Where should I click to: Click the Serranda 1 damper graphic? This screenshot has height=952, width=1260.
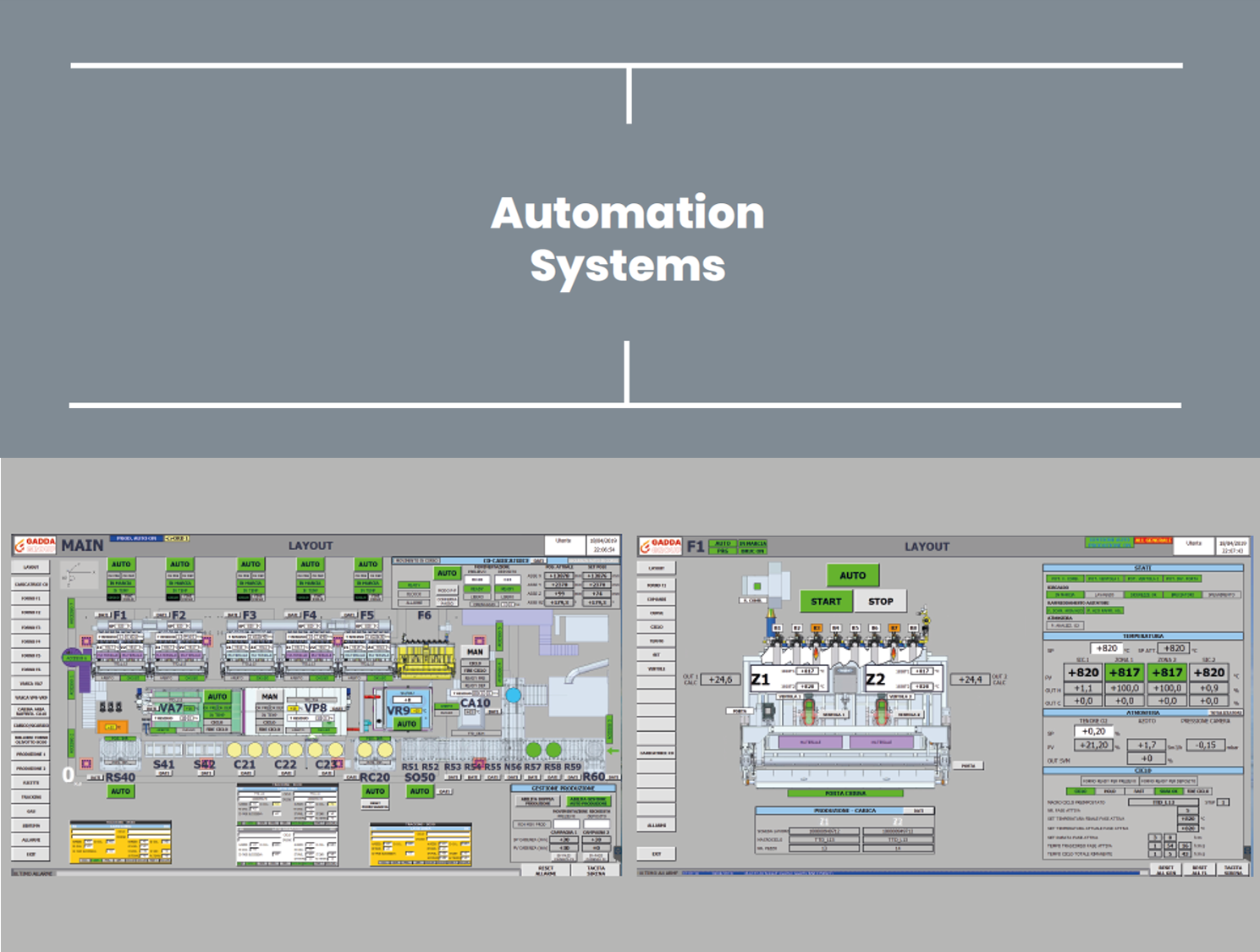click(x=809, y=711)
